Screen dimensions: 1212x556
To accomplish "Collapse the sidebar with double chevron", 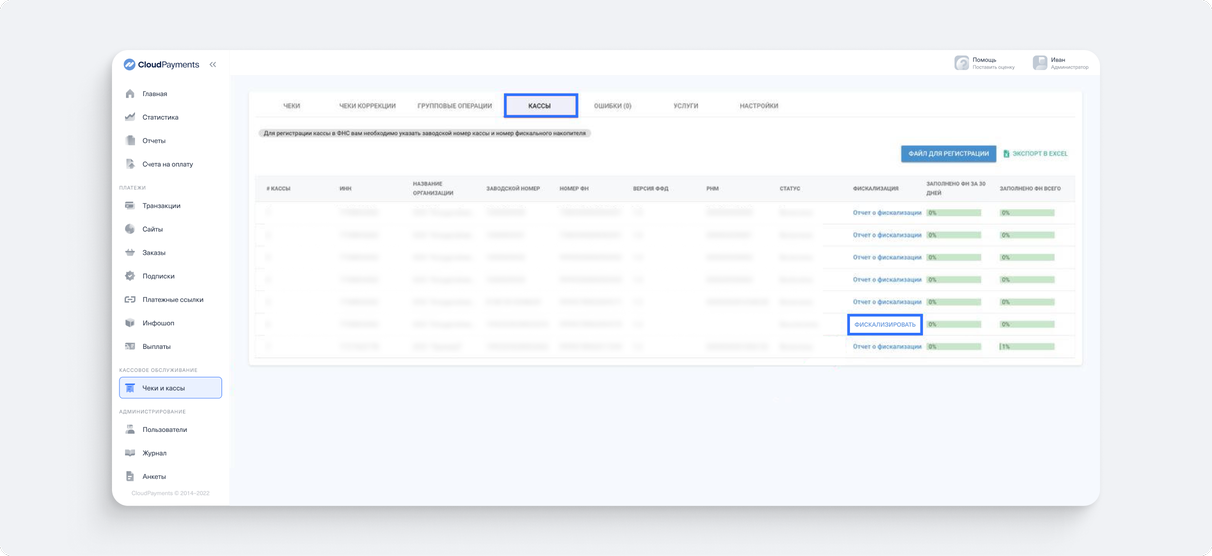I will pyautogui.click(x=213, y=65).
